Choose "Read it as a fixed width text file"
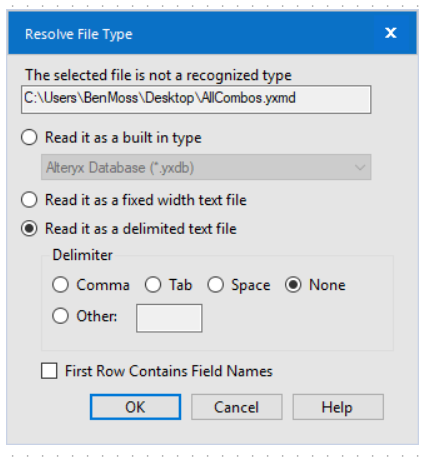This screenshot has height=462, width=427. (x=29, y=200)
